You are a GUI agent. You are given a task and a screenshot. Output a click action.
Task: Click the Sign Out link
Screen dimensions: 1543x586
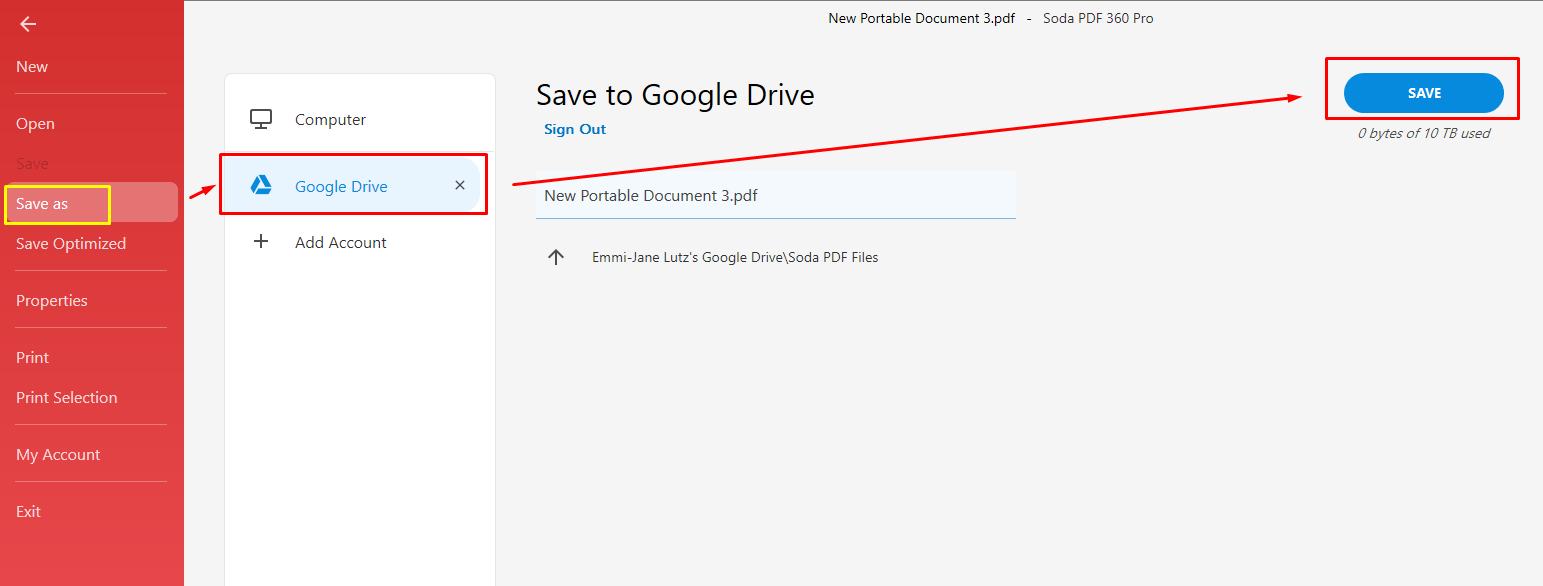[575, 129]
